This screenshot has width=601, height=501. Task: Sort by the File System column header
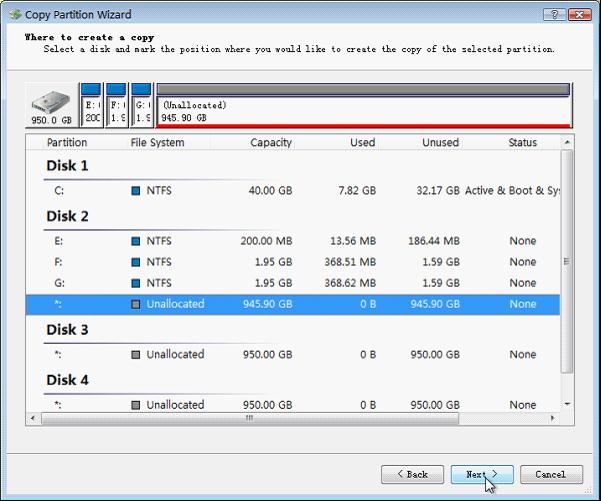coord(157,143)
